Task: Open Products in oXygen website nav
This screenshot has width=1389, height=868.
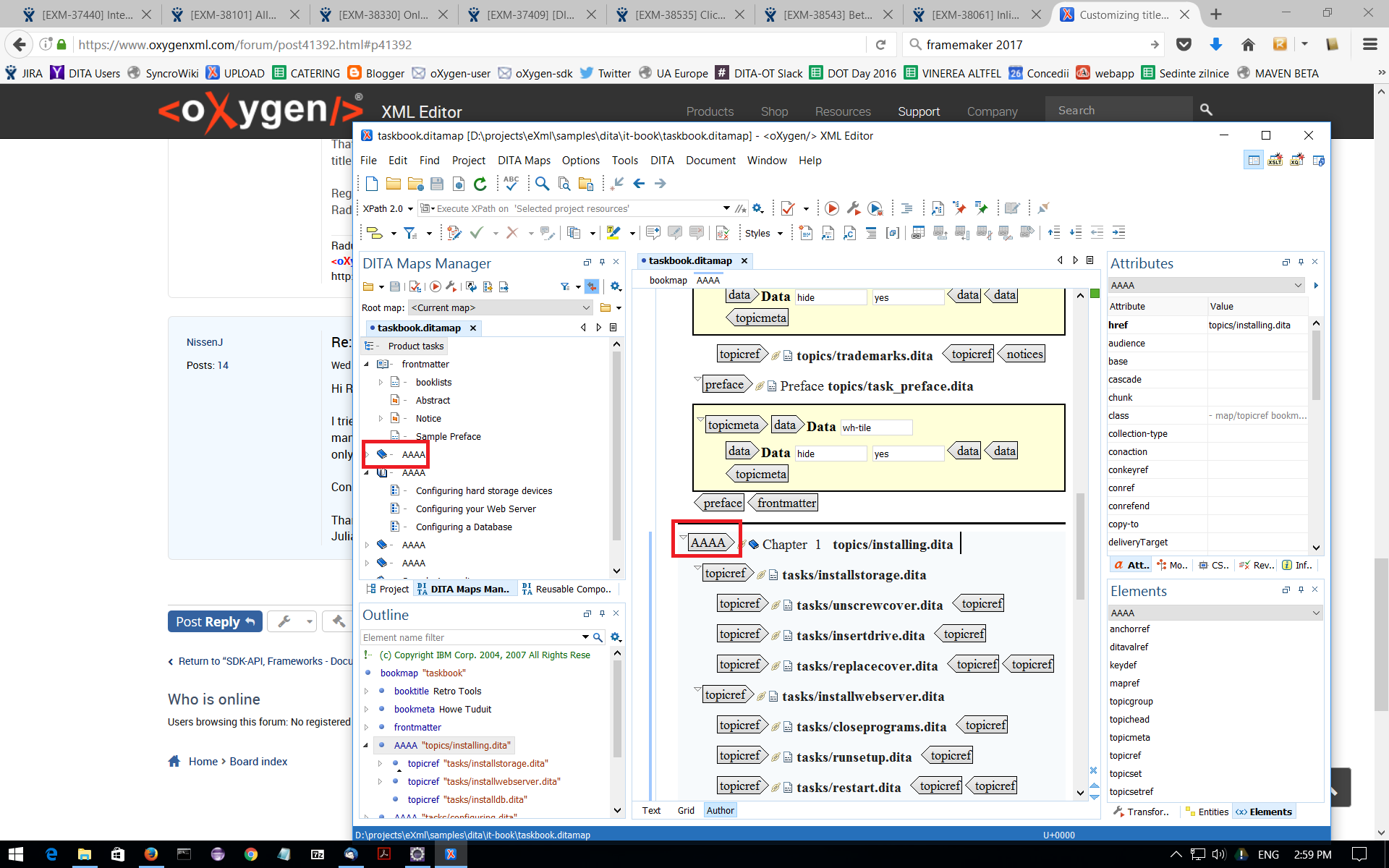Action: pos(710,111)
